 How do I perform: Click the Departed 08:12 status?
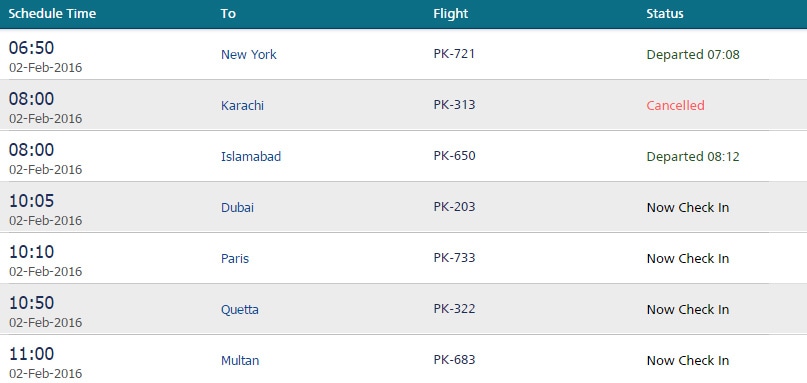coord(693,156)
